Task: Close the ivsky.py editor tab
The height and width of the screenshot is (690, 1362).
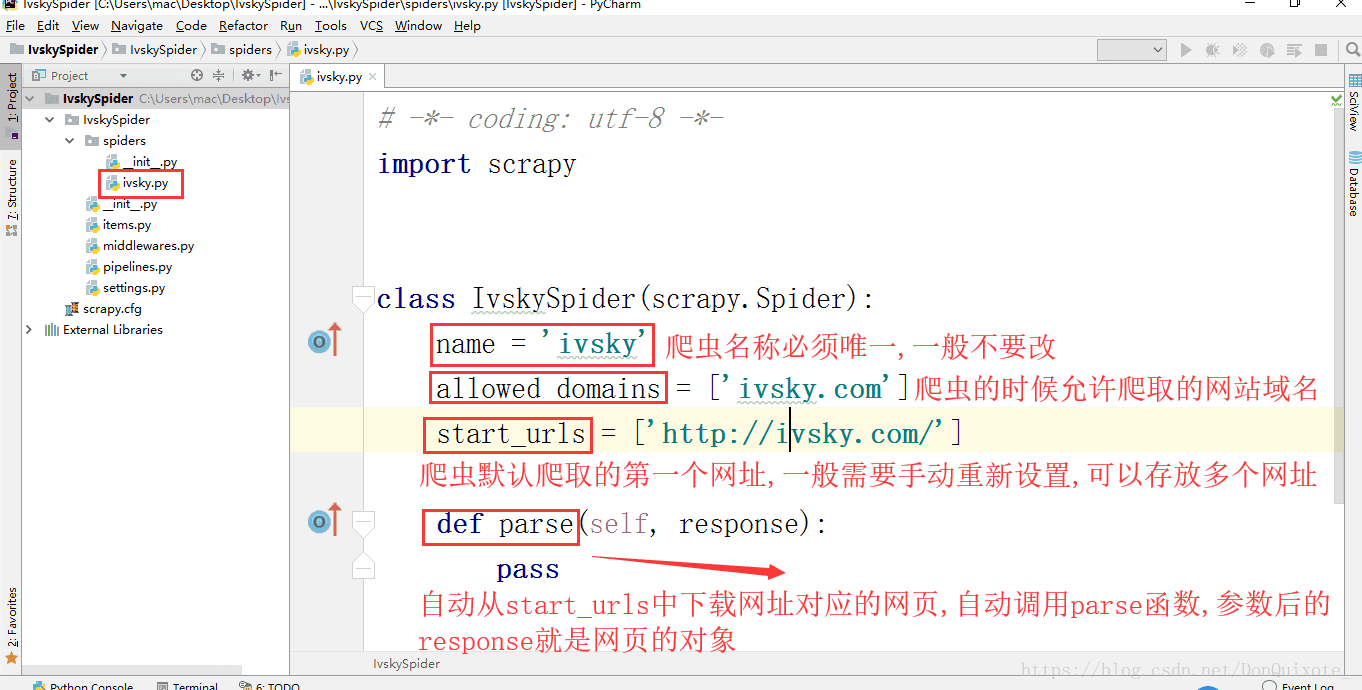Action: (x=373, y=76)
